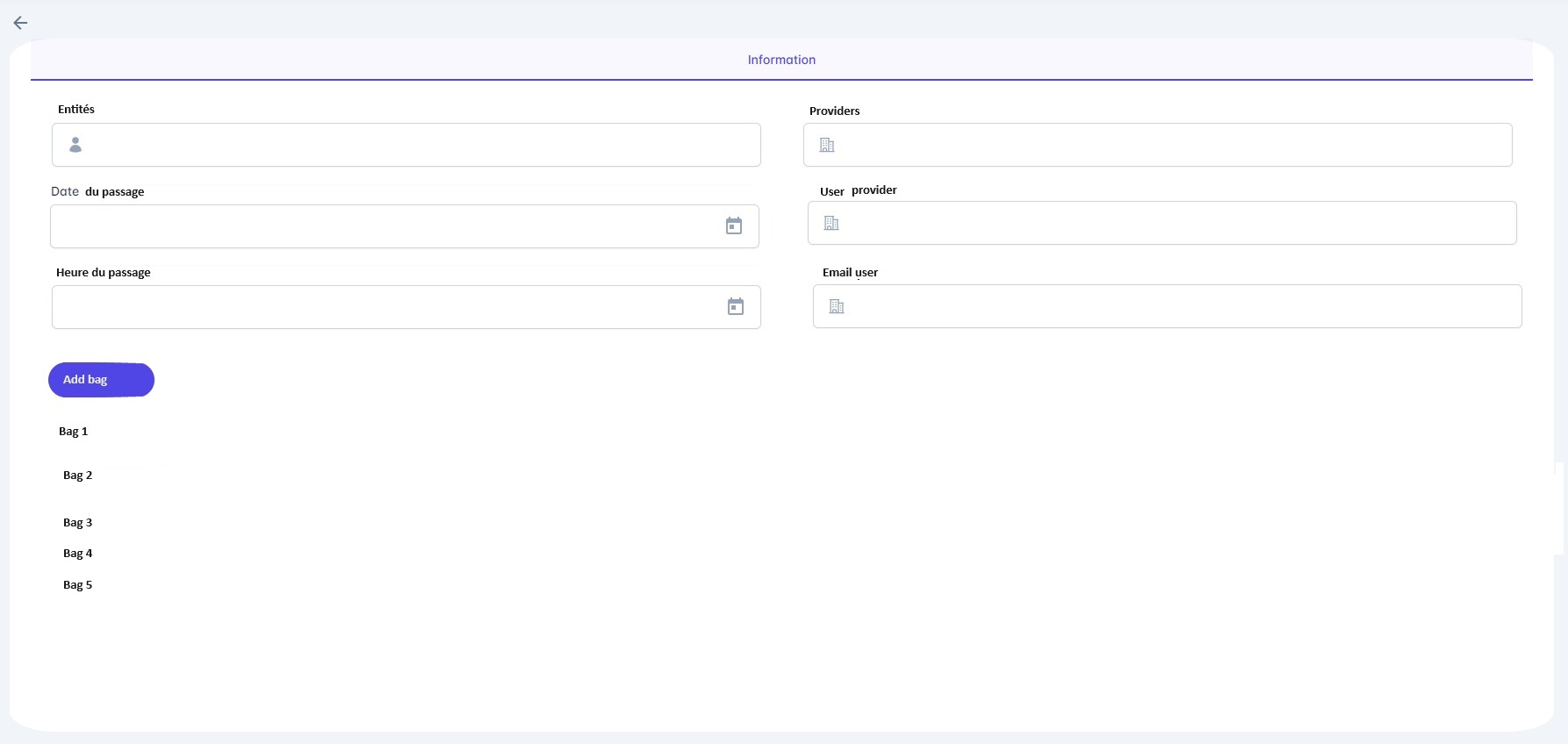
Task: Click the building icon in Email user field
Action: pos(837,306)
